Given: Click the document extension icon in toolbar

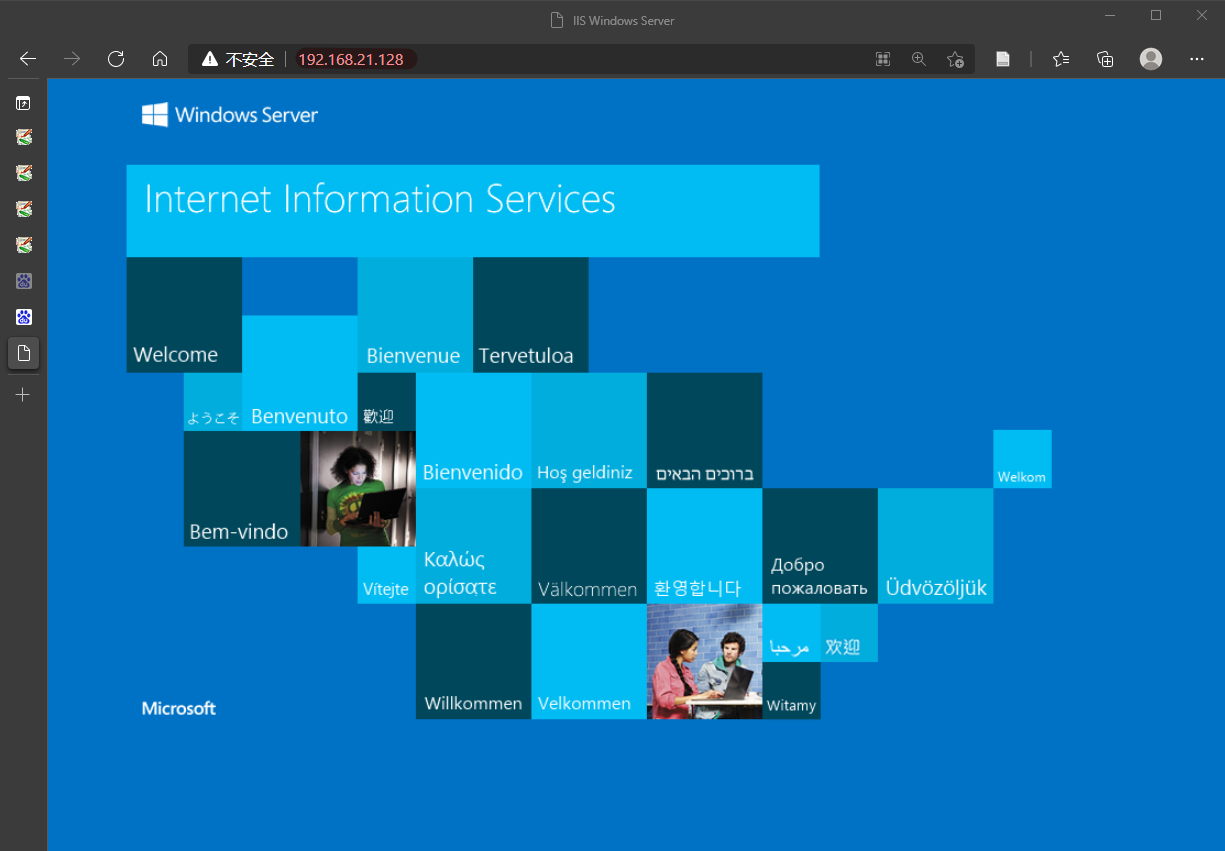Looking at the screenshot, I should pos(1003,59).
